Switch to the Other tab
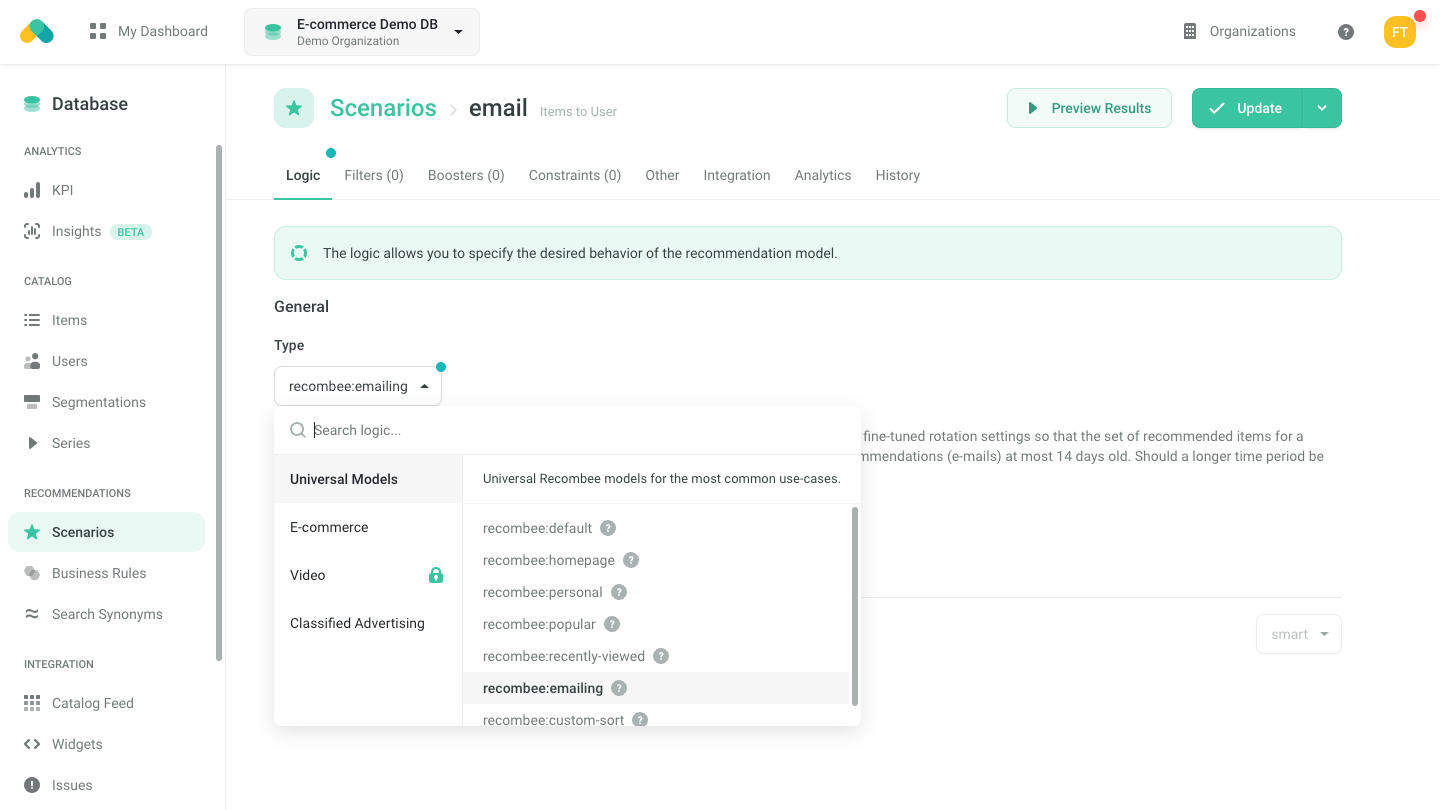 pyautogui.click(x=662, y=175)
